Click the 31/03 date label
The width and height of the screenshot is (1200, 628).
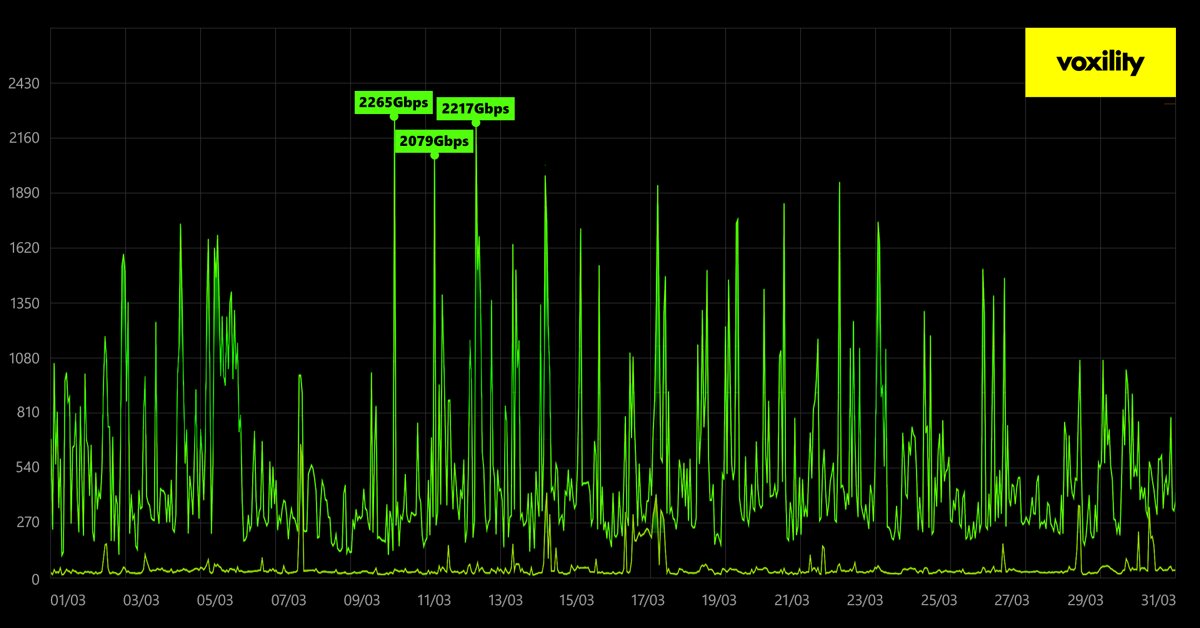tap(1158, 601)
